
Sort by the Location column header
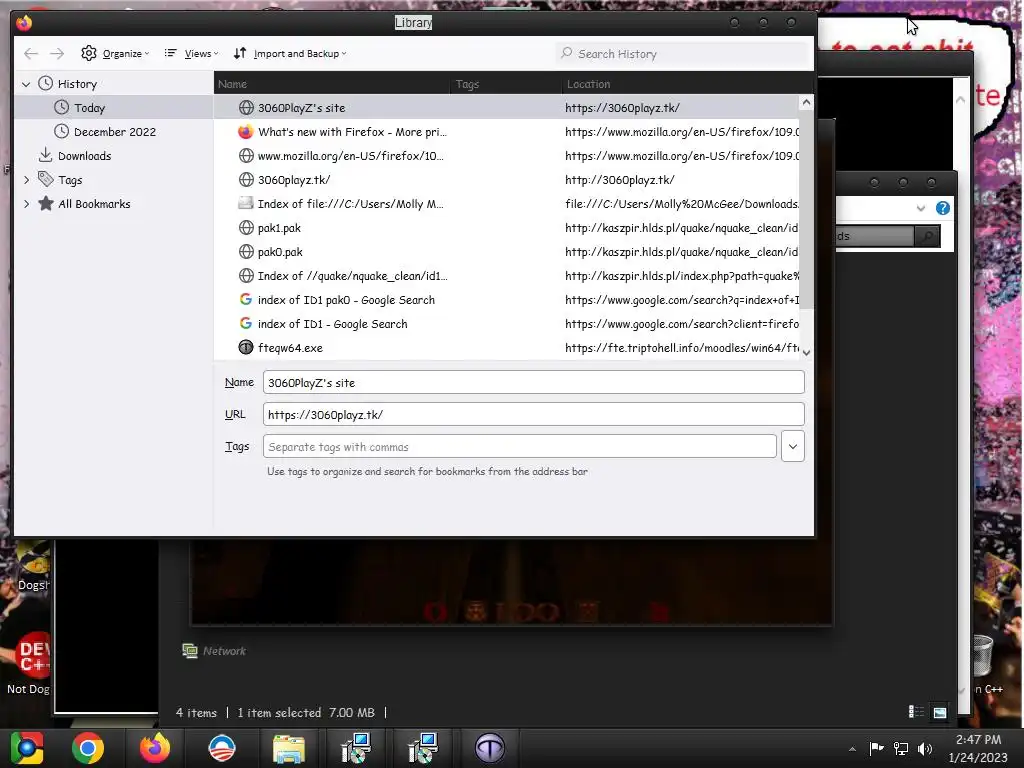point(687,84)
